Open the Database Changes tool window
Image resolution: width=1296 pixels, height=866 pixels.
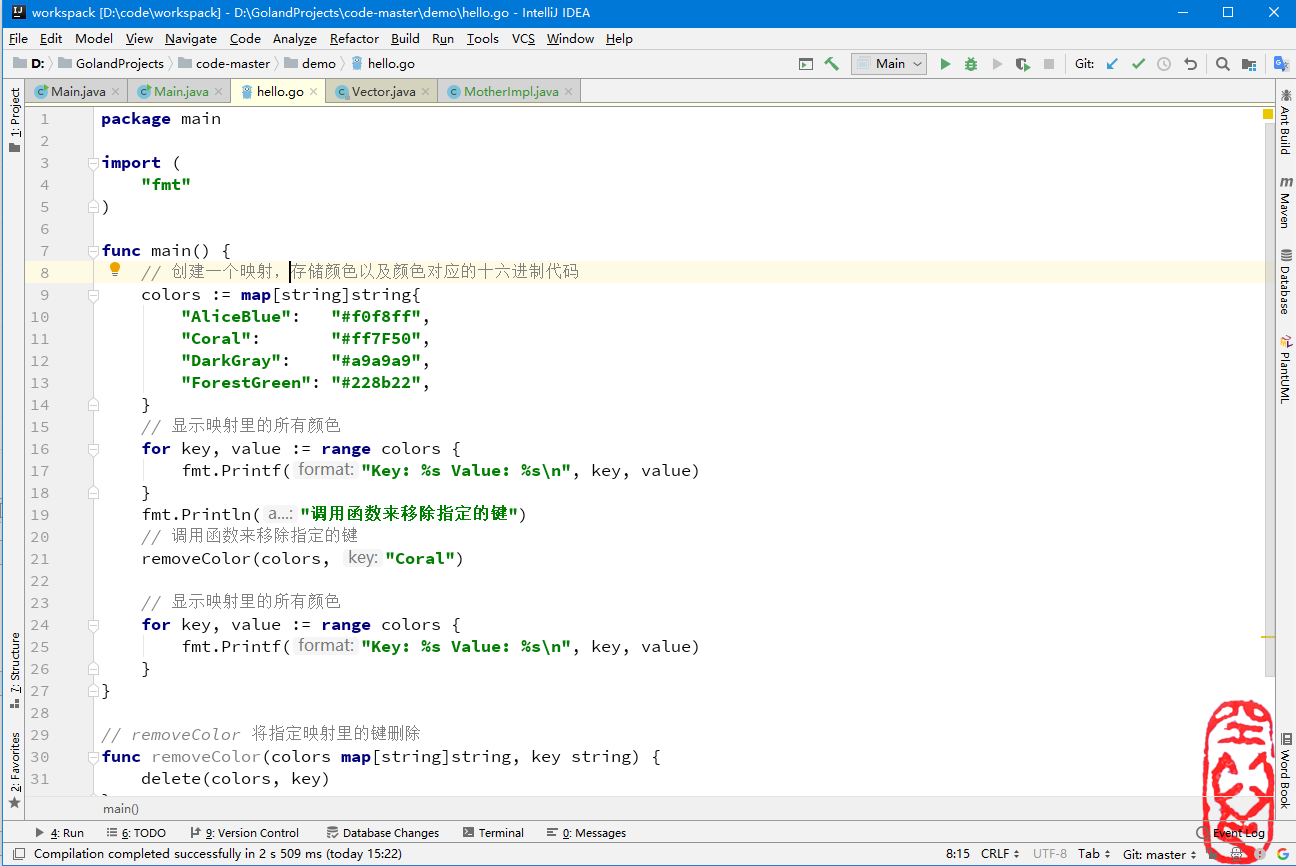point(382,833)
